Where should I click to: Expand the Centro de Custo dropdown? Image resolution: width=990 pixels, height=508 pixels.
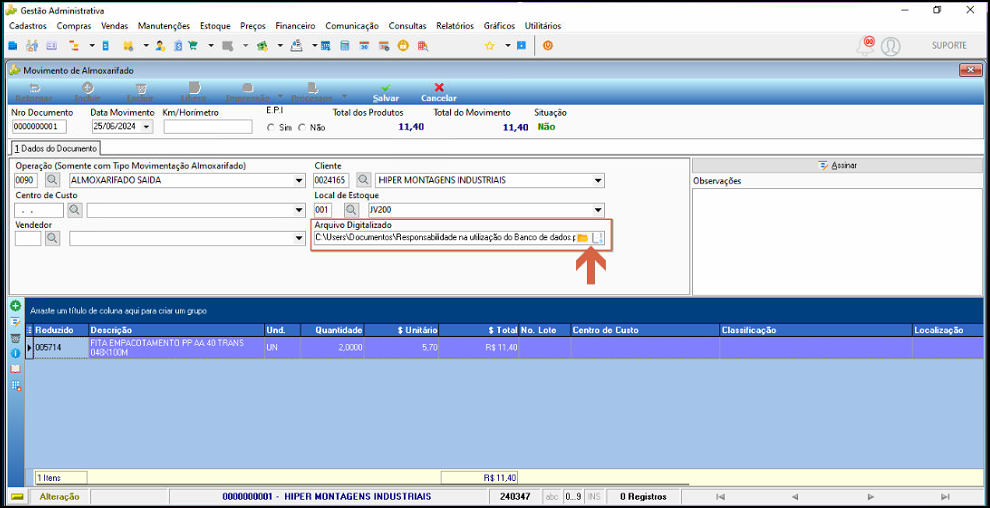pos(299,210)
